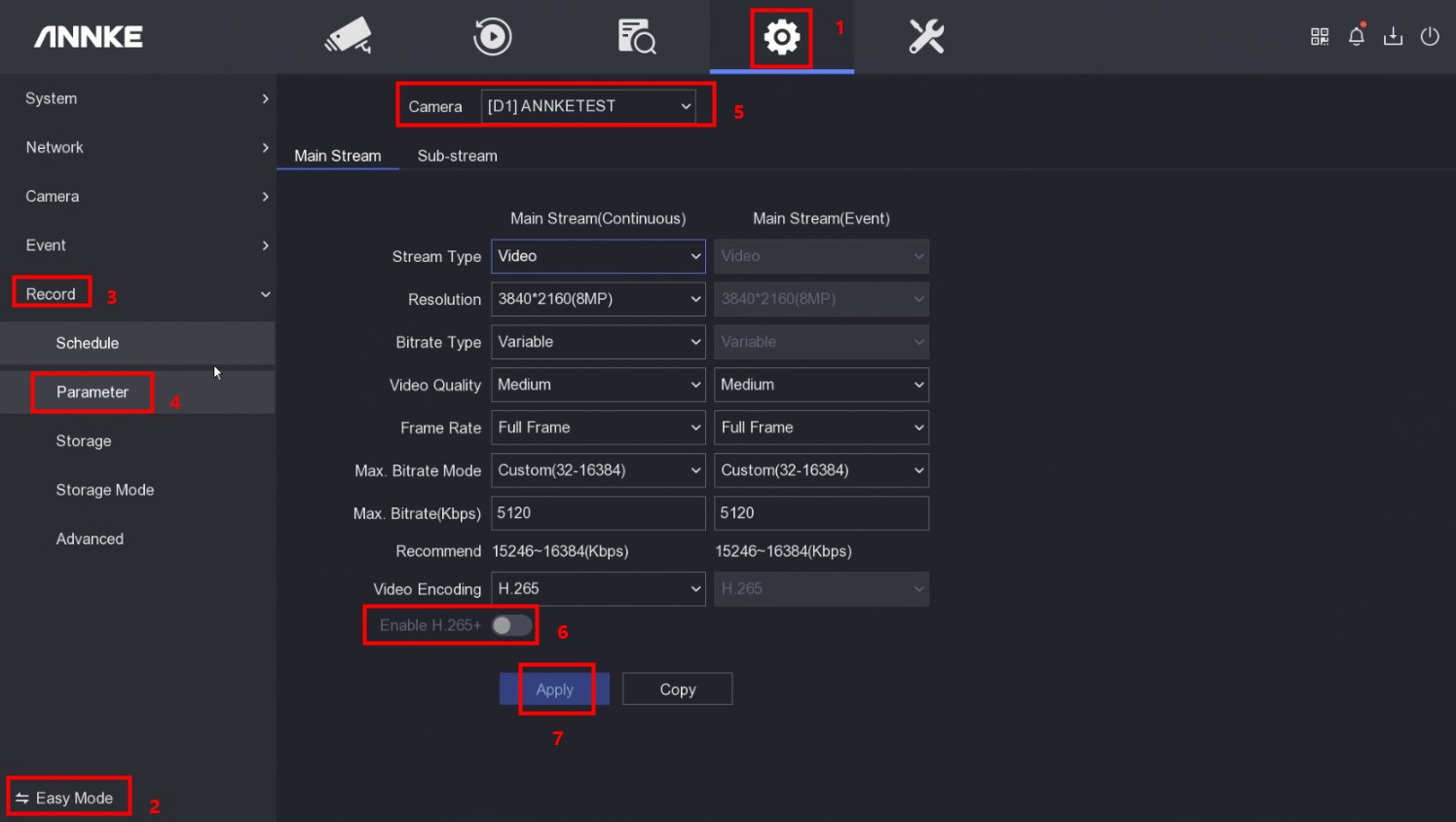Click continuous Max. Bitrate input field
This screenshot has width=1456, height=822.
[x=598, y=513]
